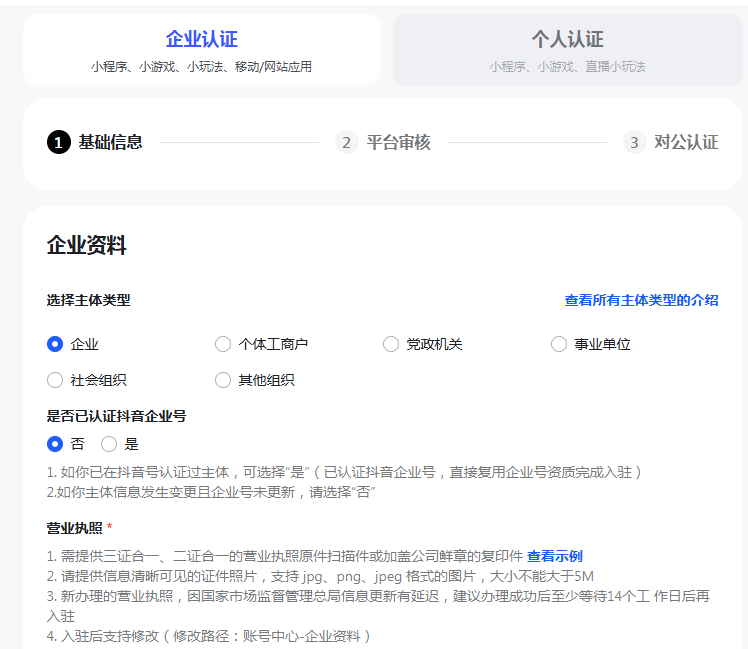Click the 小程序、小游戏、小玩法、移动/网站应用 subtitle

point(201,67)
